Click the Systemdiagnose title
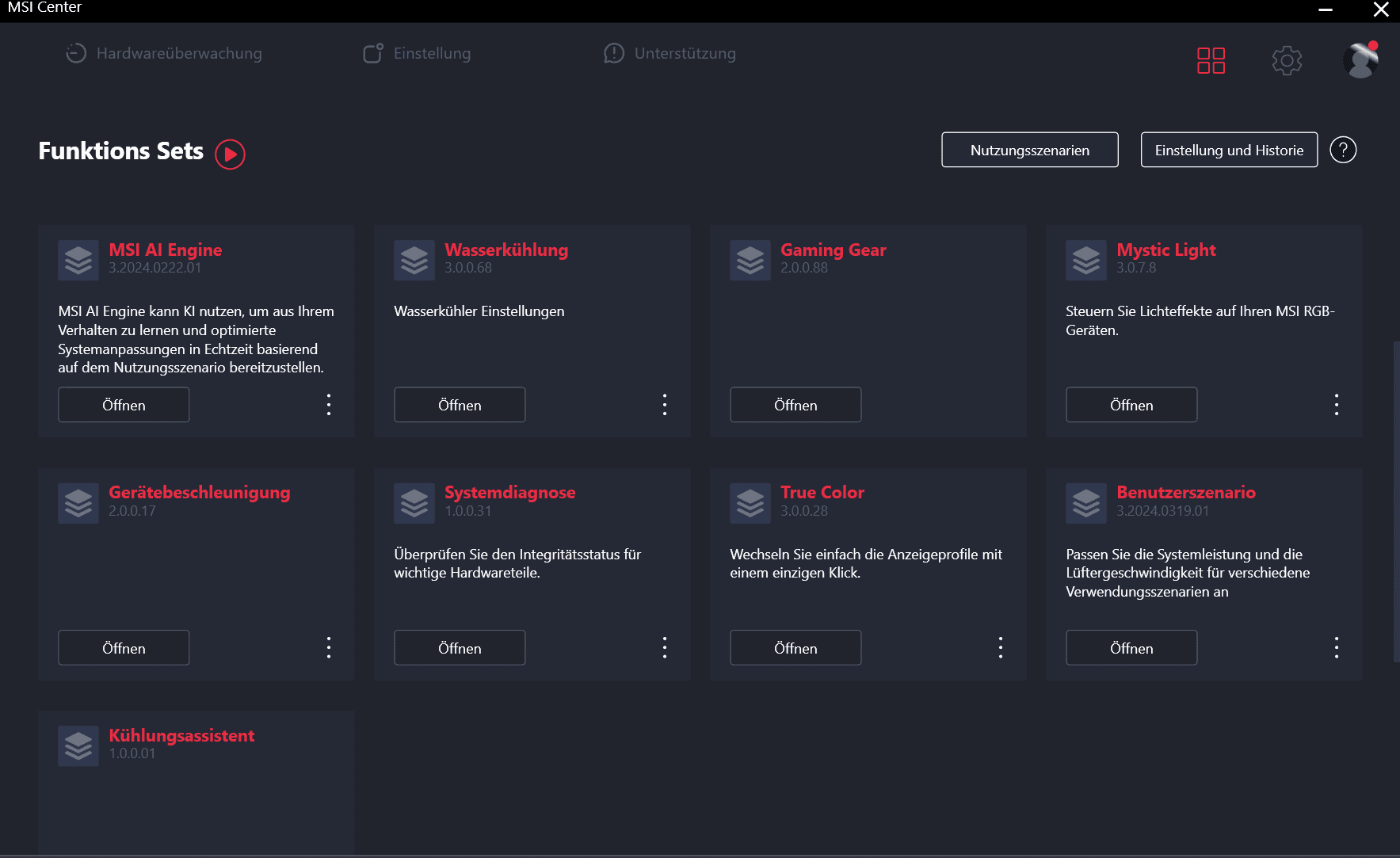This screenshot has width=1400, height=858. (x=510, y=493)
